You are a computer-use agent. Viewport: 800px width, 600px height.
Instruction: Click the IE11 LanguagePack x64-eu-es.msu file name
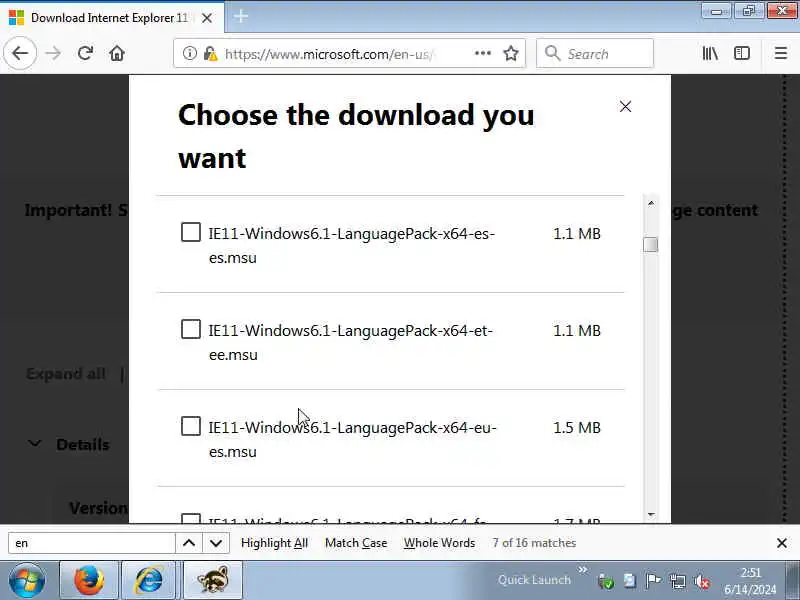pyautogui.click(x=353, y=439)
